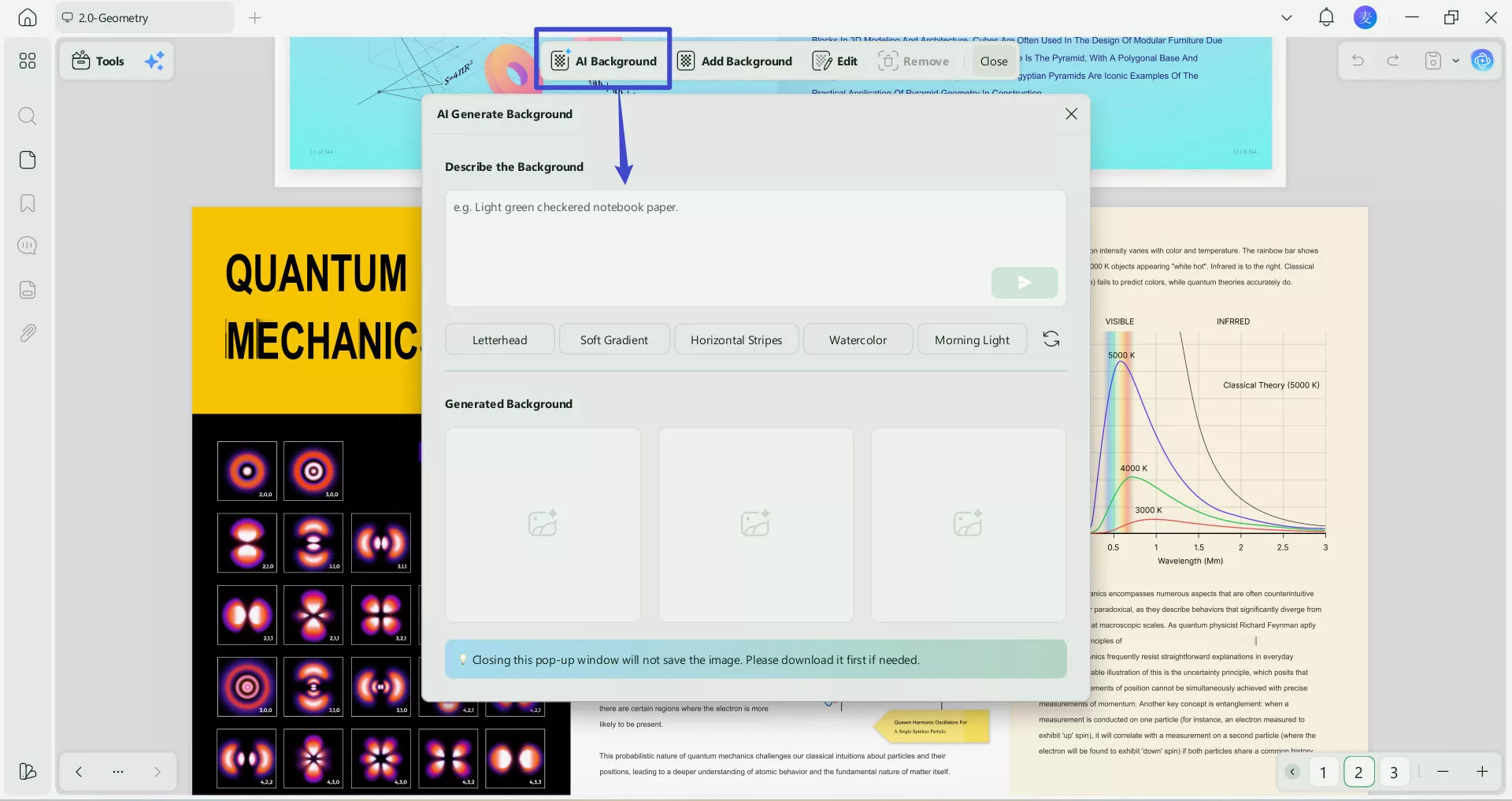Viewport: 1512px width, 801px height.
Task: Click the Generated Background heading
Action: coord(509,404)
